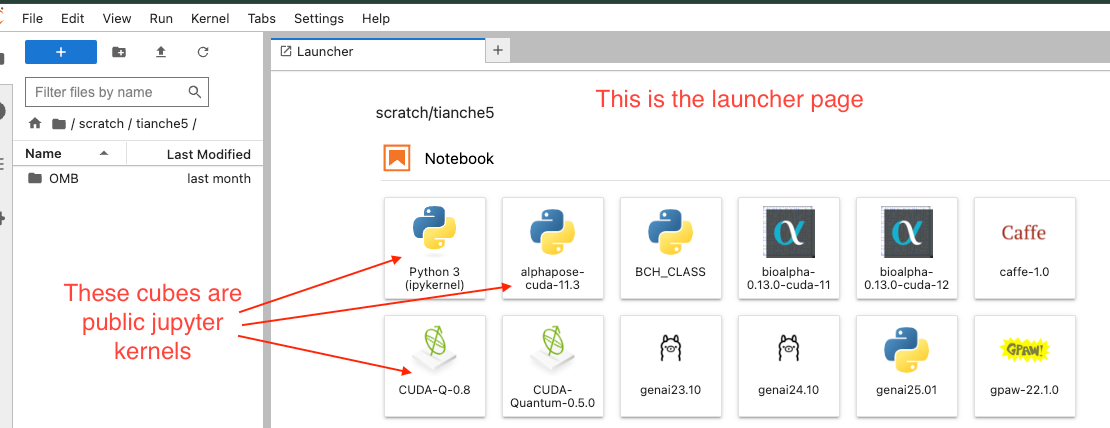Open the genai24.10 kernel card
This screenshot has height=428, width=1110.
tap(789, 366)
